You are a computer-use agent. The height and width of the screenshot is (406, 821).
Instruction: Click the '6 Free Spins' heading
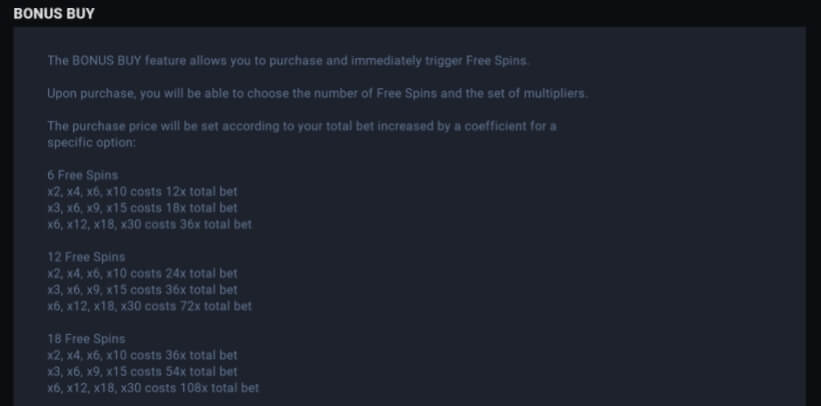tap(83, 175)
